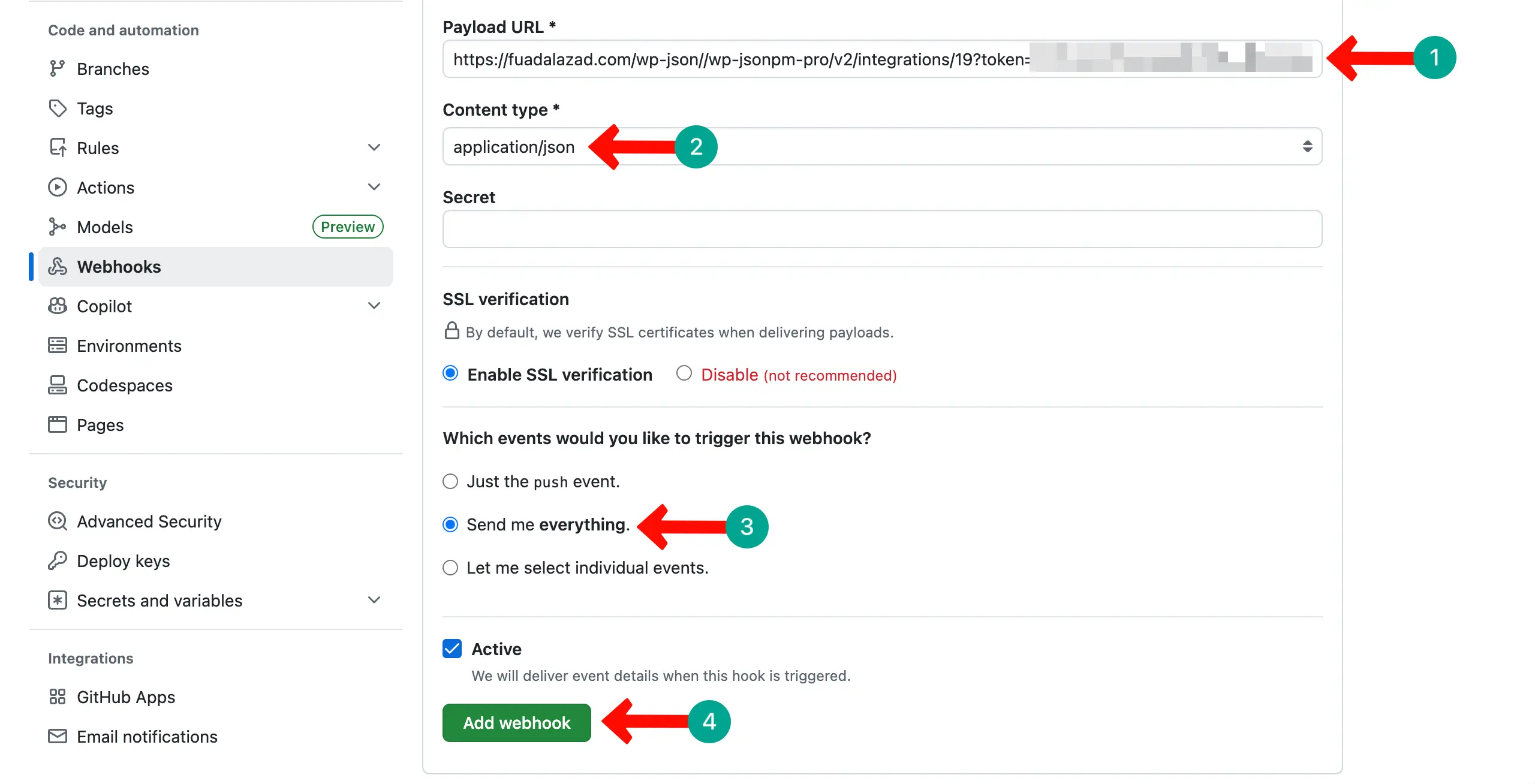
Task: Open the Environments settings page
Action: pyautogui.click(x=130, y=346)
